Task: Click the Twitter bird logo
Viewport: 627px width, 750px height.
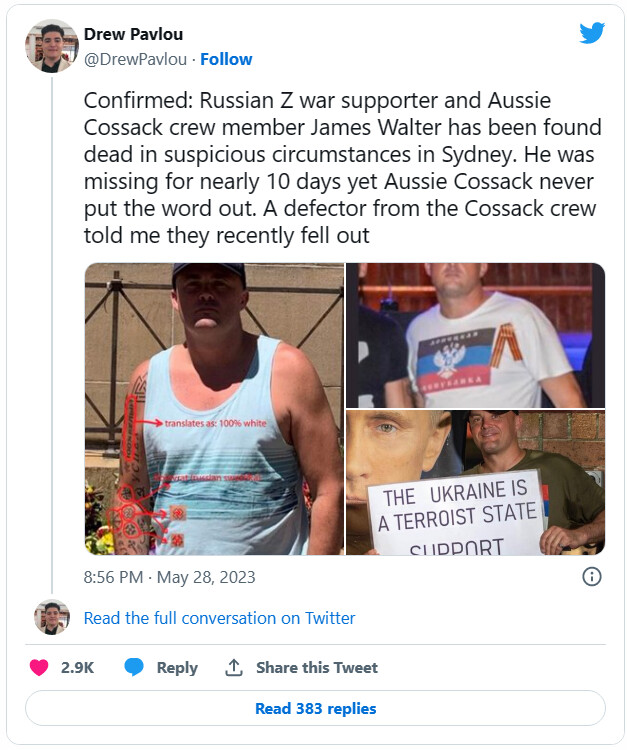Action: 592,33
